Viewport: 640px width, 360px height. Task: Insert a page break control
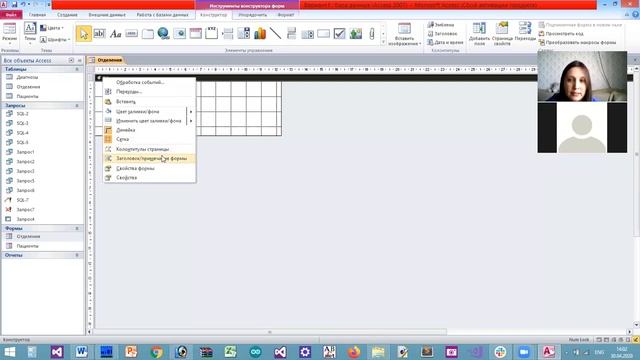point(228,33)
